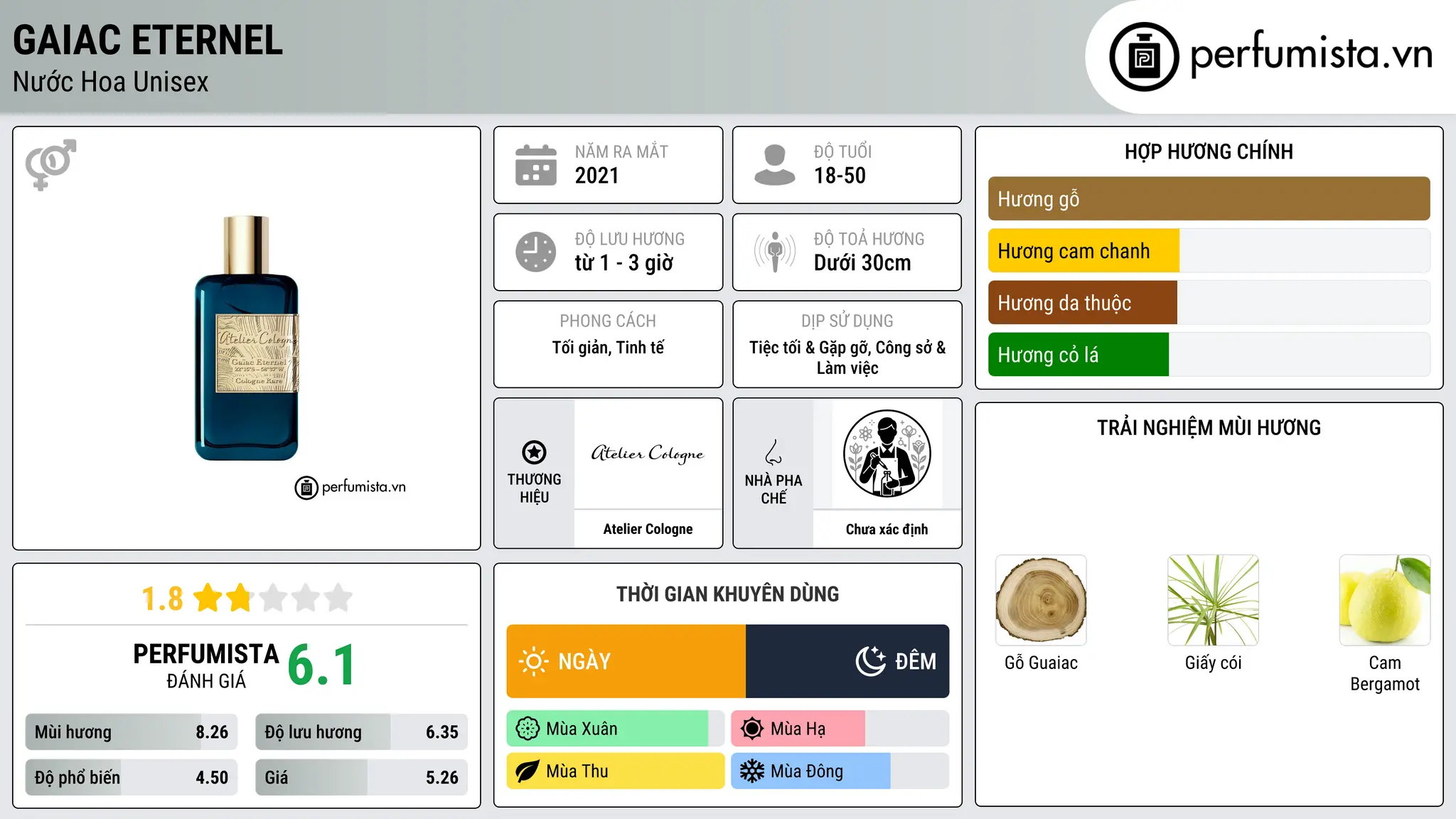Screen dimensions: 1456x819
Task: Click the Tiệc tối & Gặp gỡ occasion text
Action: [x=847, y=358]
